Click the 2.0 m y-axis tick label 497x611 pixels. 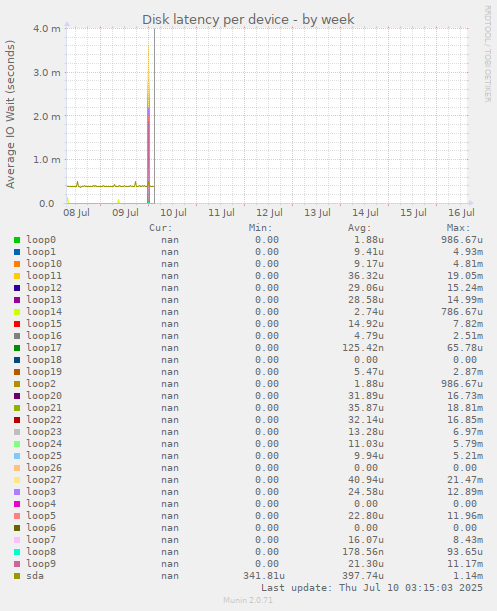pos(47,117)
